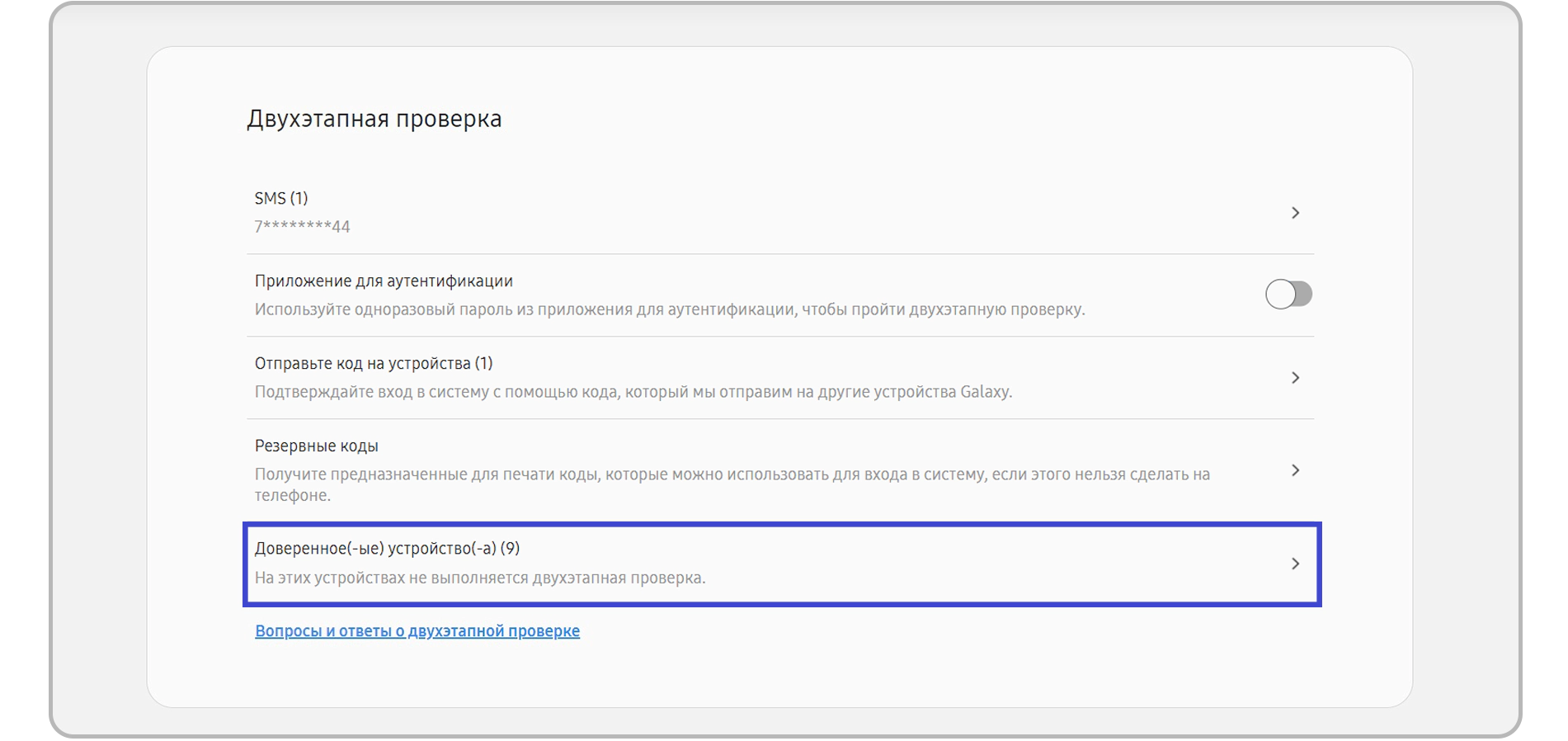
Task: Select the 'Отправьте код на устройства (1)' title
Action: (374, 363)
